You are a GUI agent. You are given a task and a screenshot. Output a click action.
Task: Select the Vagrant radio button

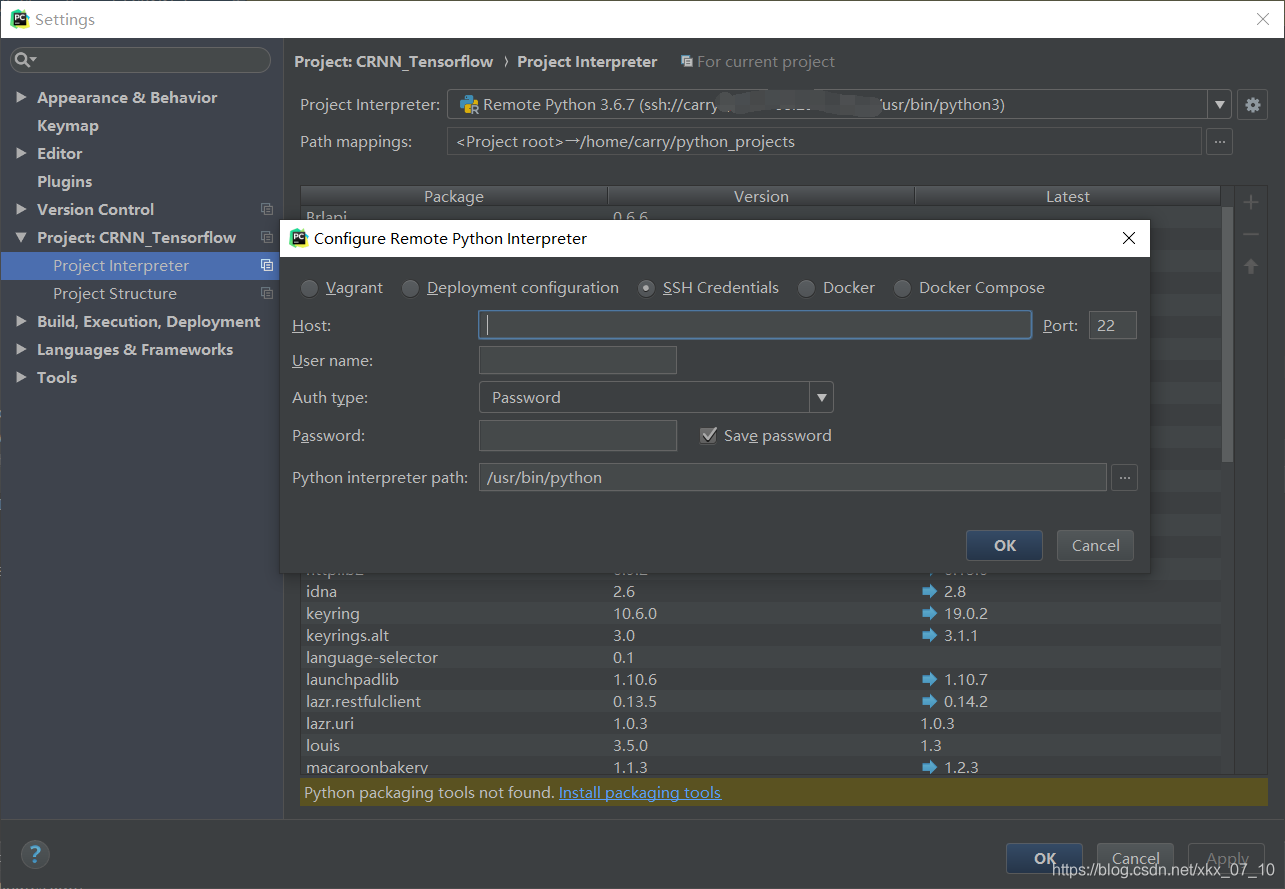pos(310,288)
